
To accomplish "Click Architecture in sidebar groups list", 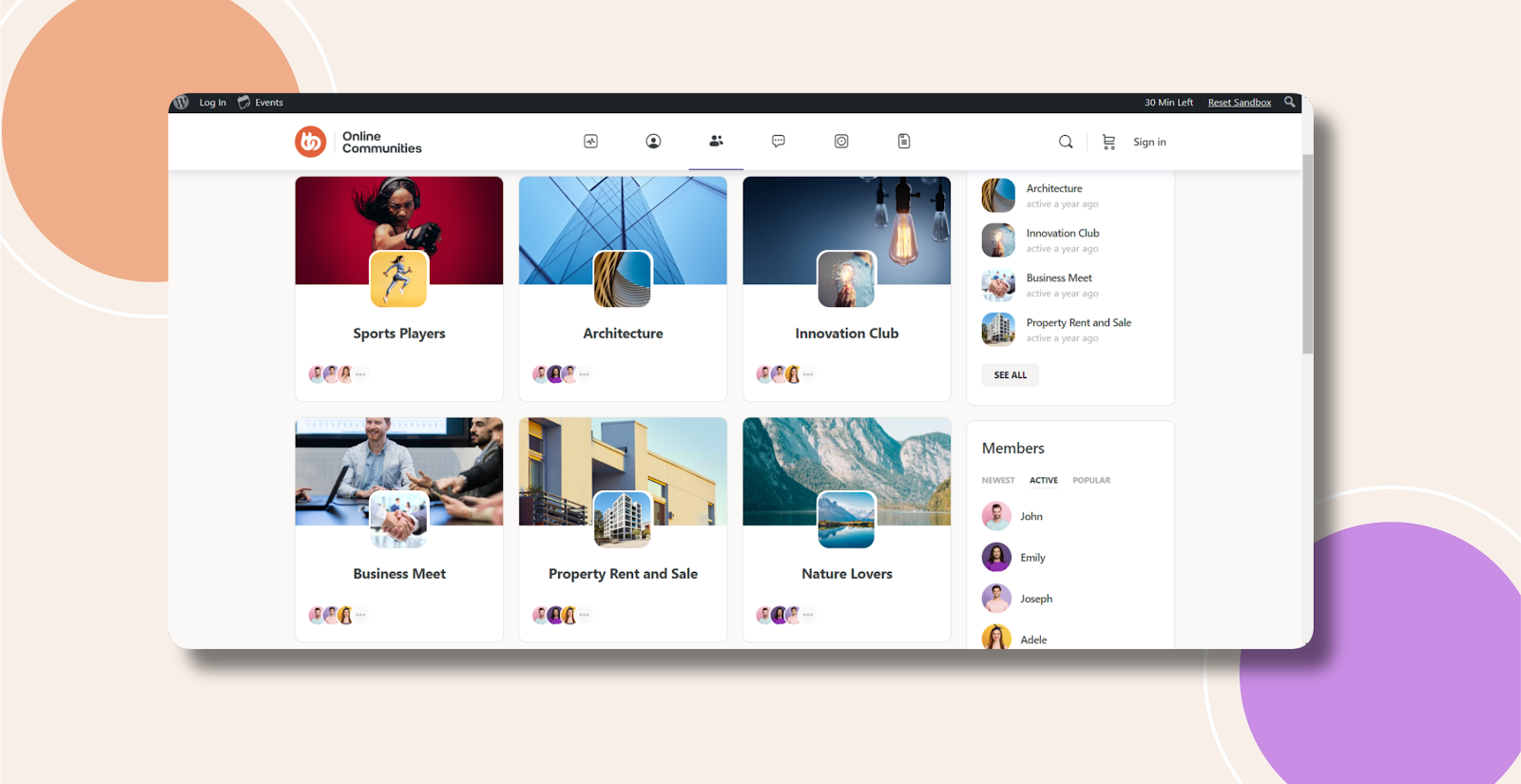I will [1054, 189].
